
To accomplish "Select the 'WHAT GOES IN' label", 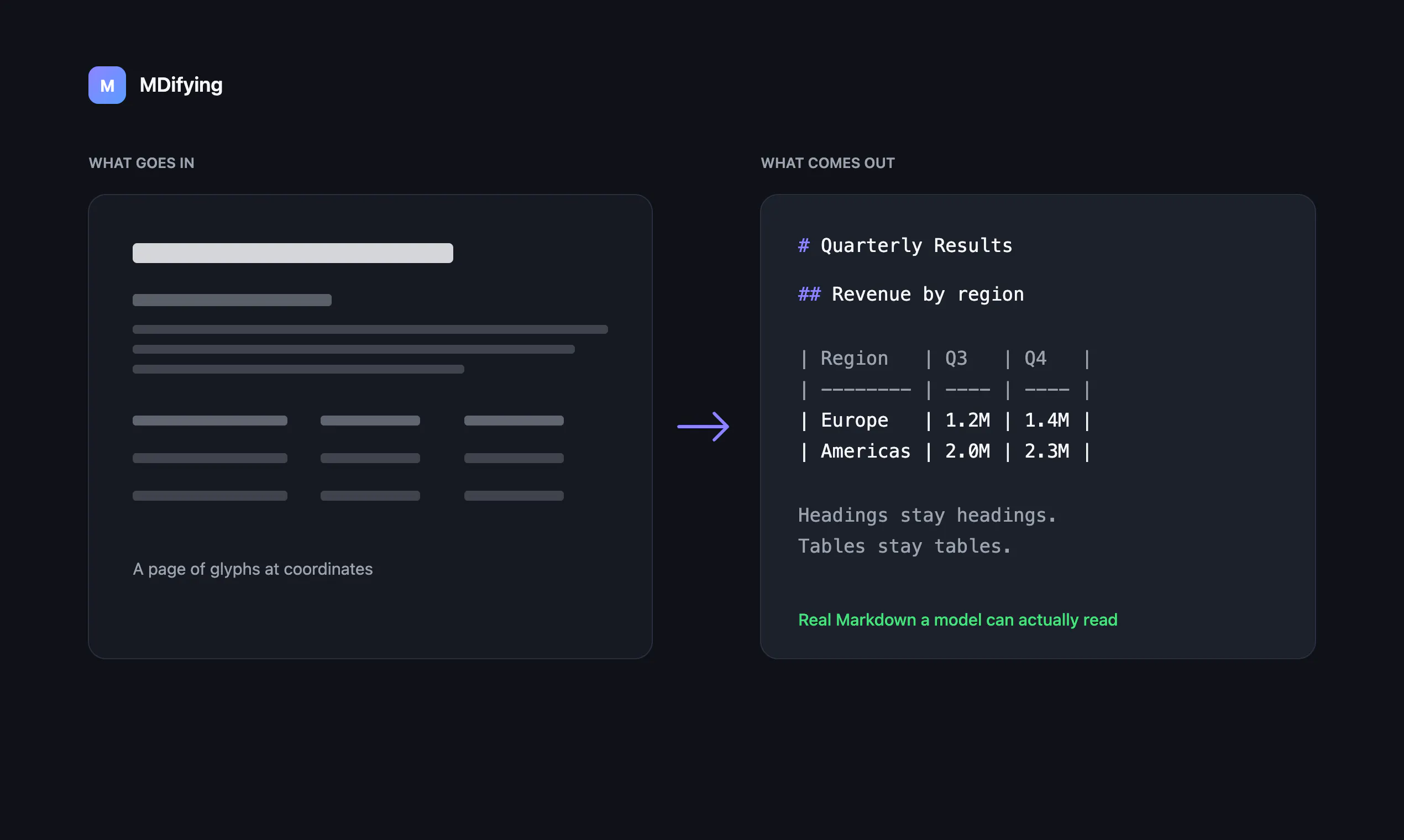I will [x=142, y=163].
